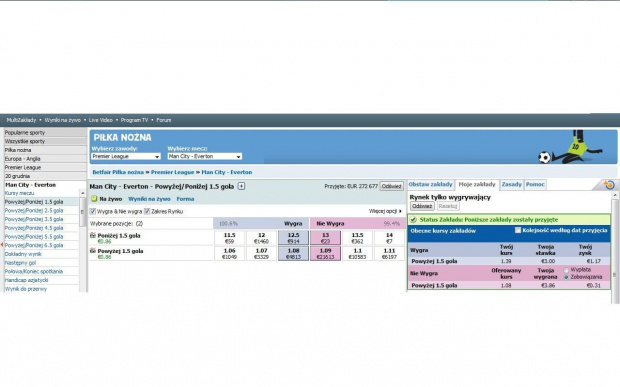Select Popularne sporty in sidebar

point(45,132)
